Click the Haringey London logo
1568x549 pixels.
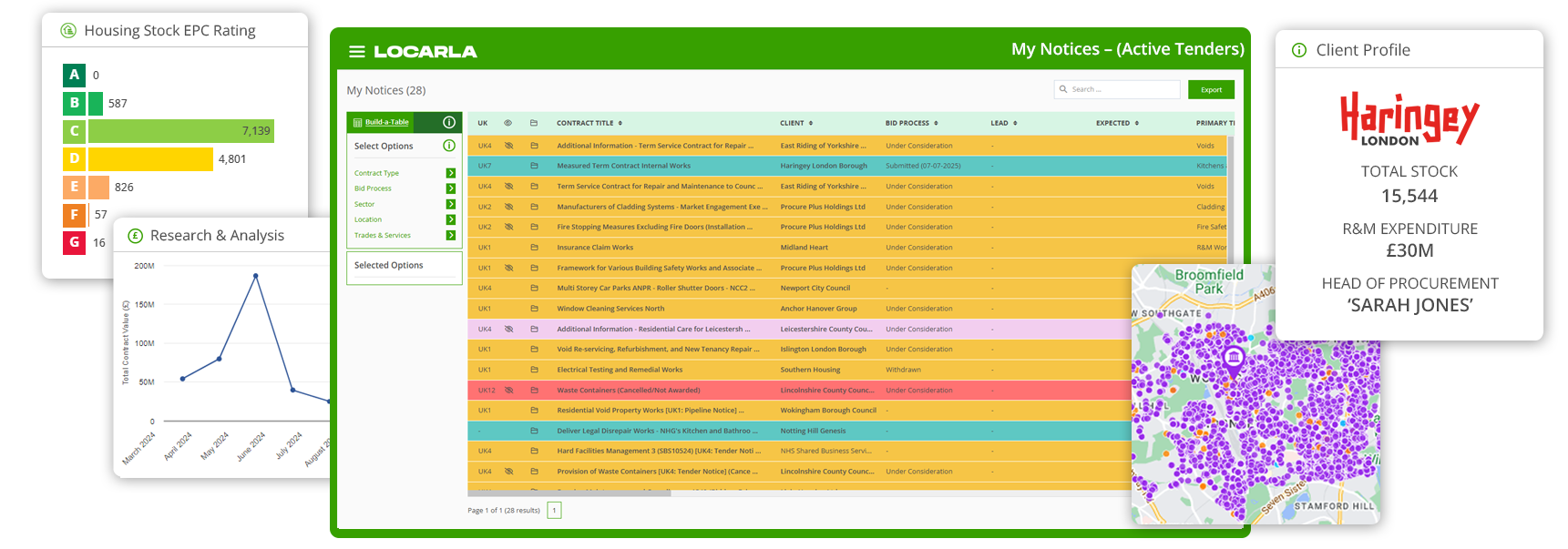coord(1409,118)
